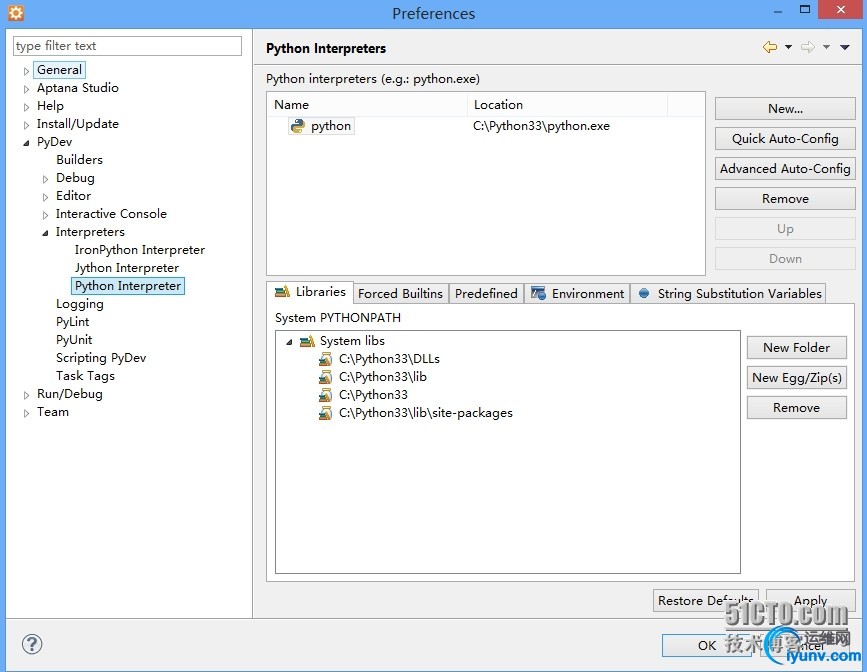This screenshot has height=672, width=867.
Task: Collapse the System libs node
Action: click(x=289, y=342)
